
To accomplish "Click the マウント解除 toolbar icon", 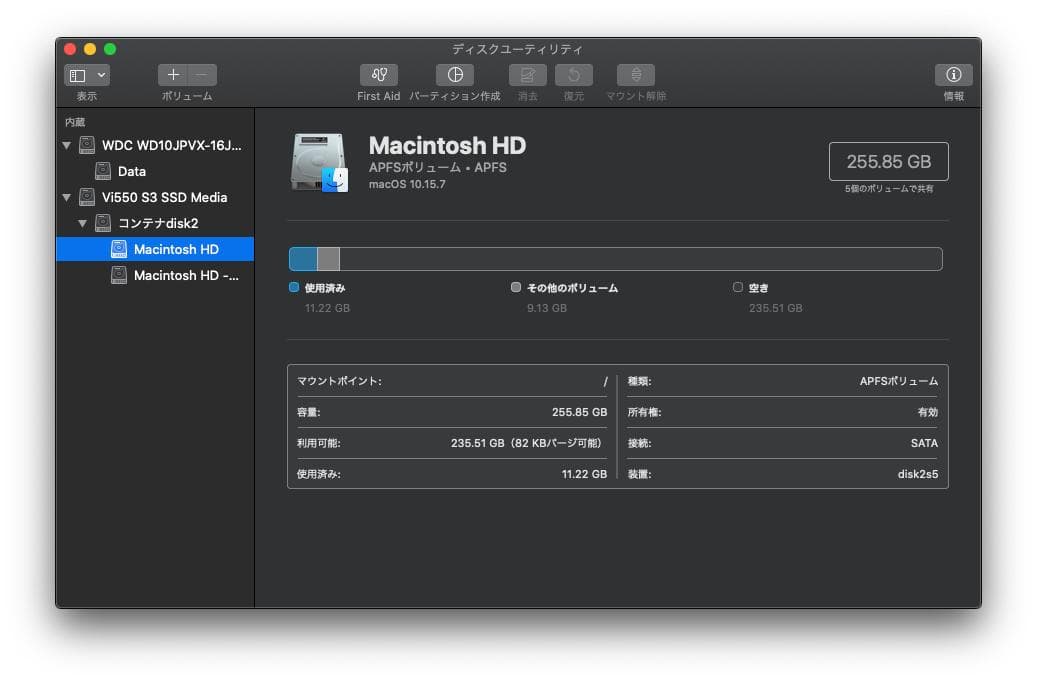I will point(635,75).
